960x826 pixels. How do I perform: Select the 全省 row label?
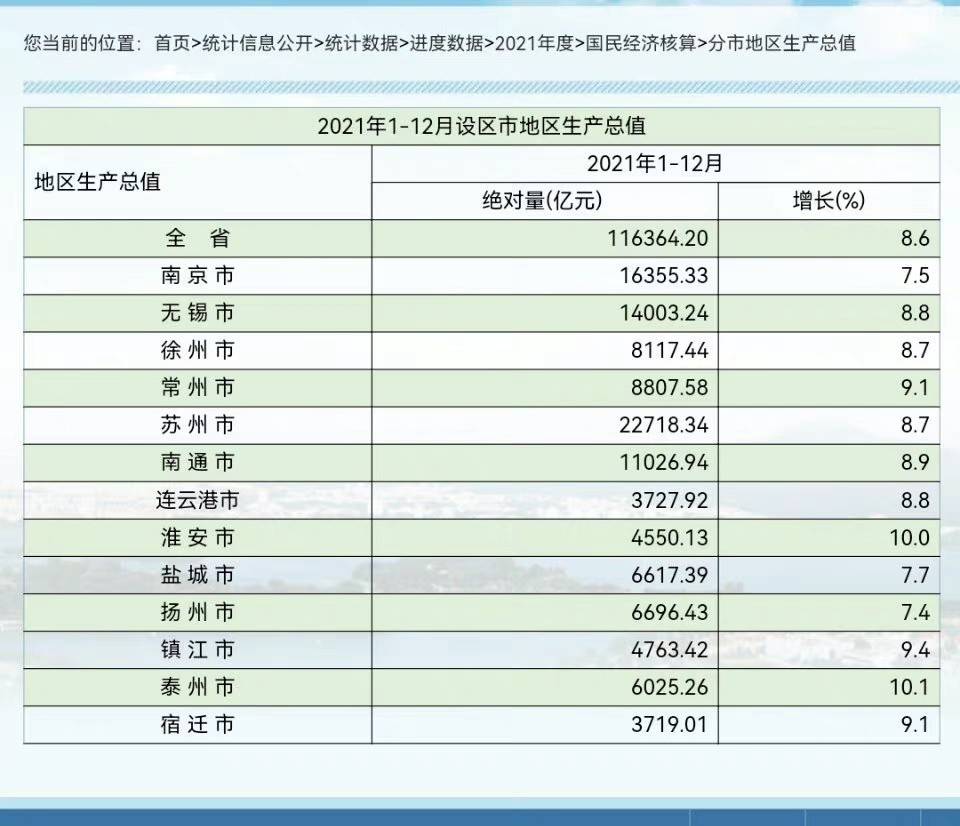click(x=197, y=238)
